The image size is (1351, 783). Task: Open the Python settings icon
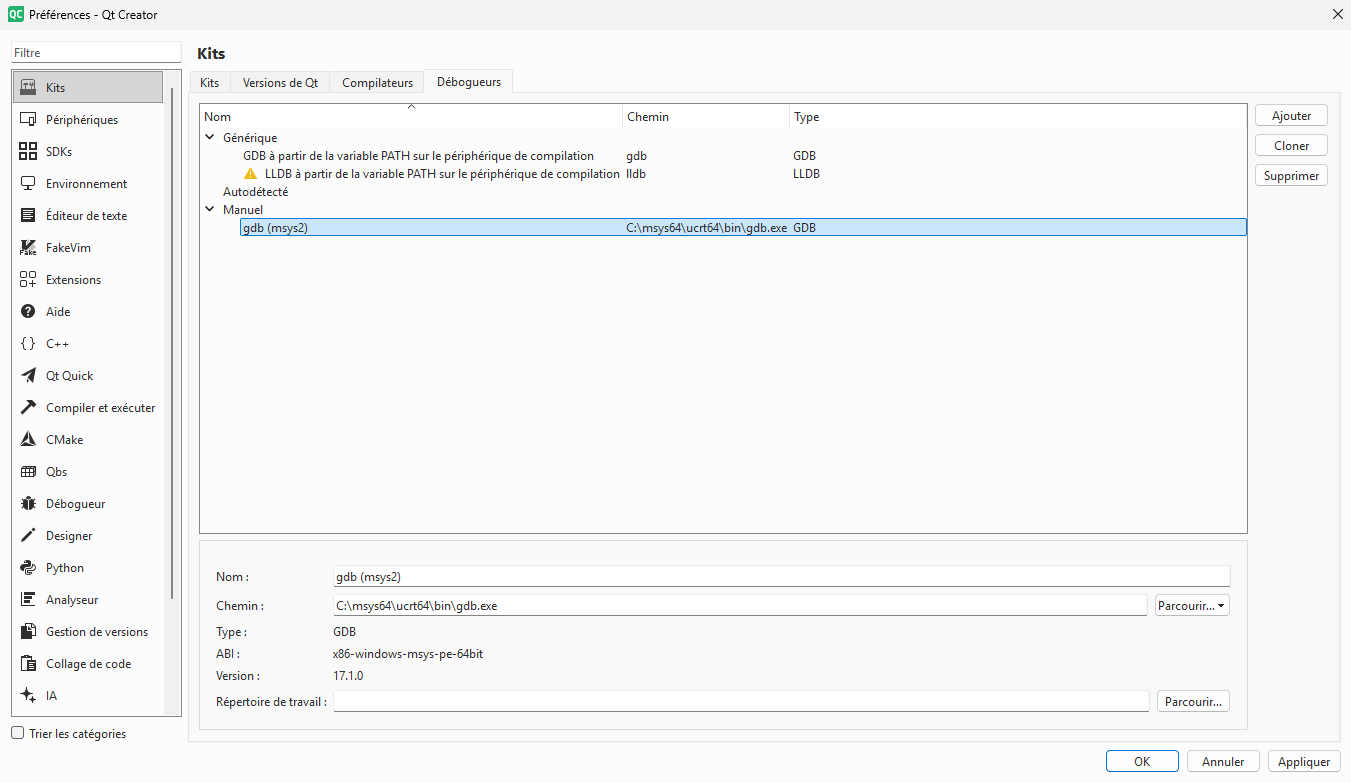click(28, 568)
